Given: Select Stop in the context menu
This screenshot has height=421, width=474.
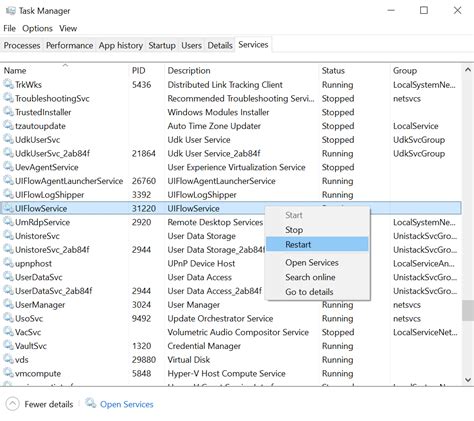Looking at the screenshot, I should [x=294, y=230].
